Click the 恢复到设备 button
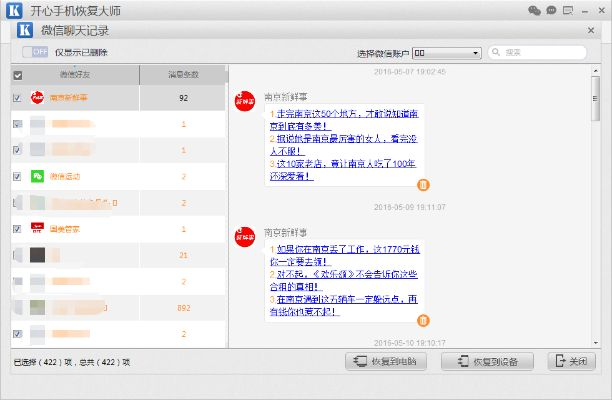Viewport: 612px width, 400px height. click(x=487, y=361)
